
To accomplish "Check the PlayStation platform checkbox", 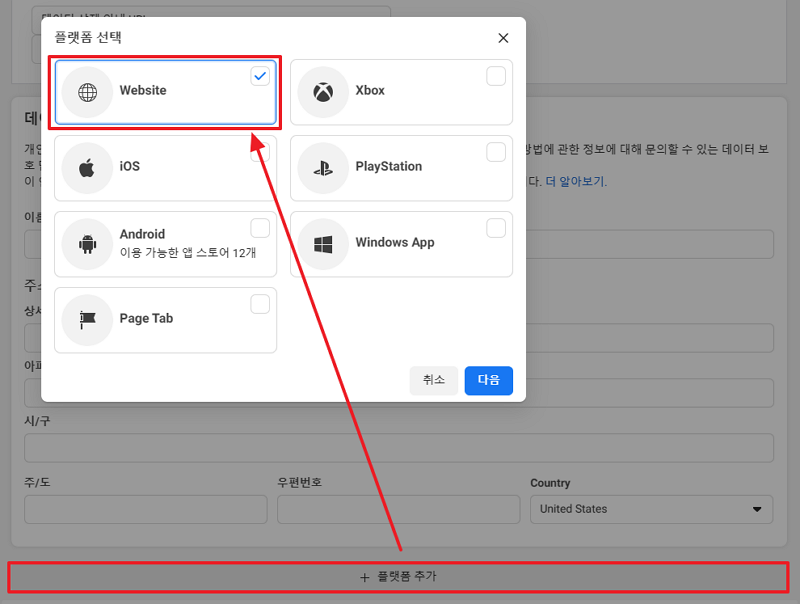I will (496, 152).
